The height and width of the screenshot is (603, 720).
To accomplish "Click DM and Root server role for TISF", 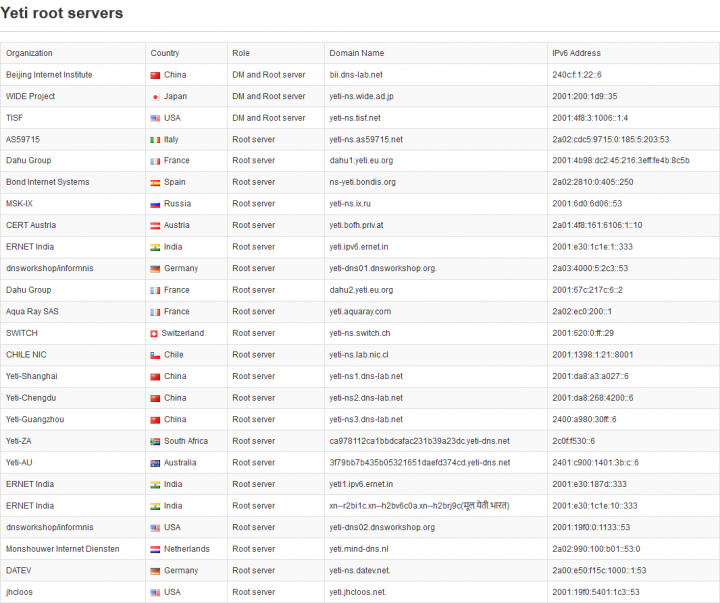I will [x=269, y=118].
